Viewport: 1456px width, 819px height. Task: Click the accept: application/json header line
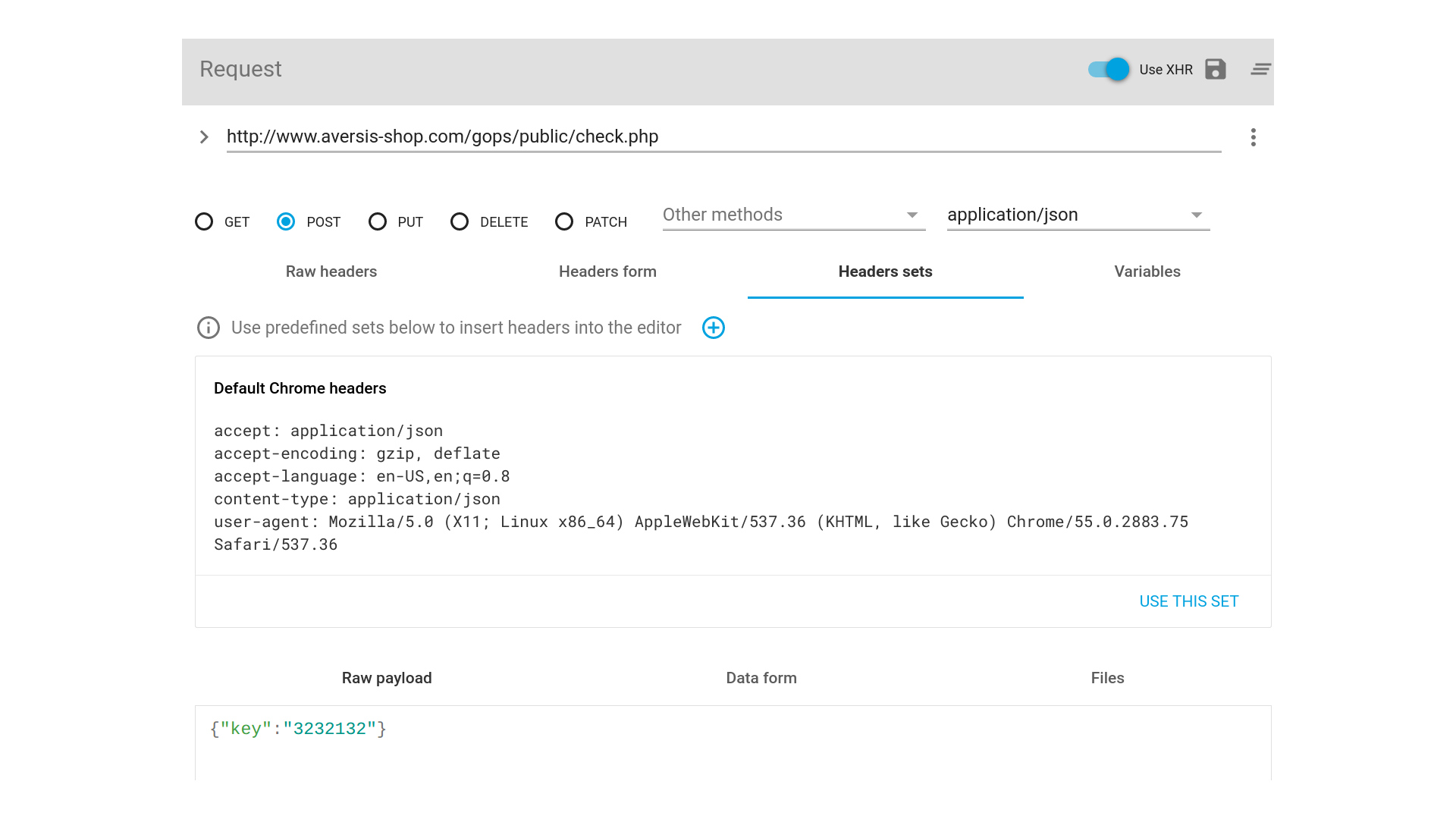click(328, 431)
